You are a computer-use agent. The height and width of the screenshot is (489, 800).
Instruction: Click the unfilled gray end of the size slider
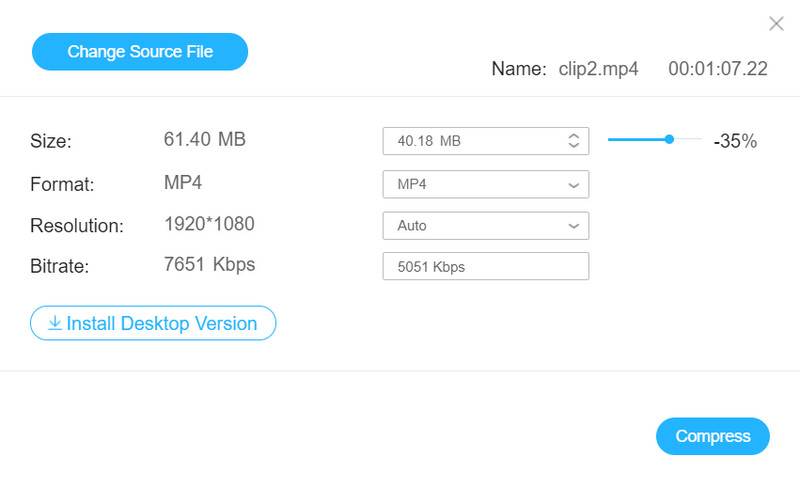[x=688, y=140]
